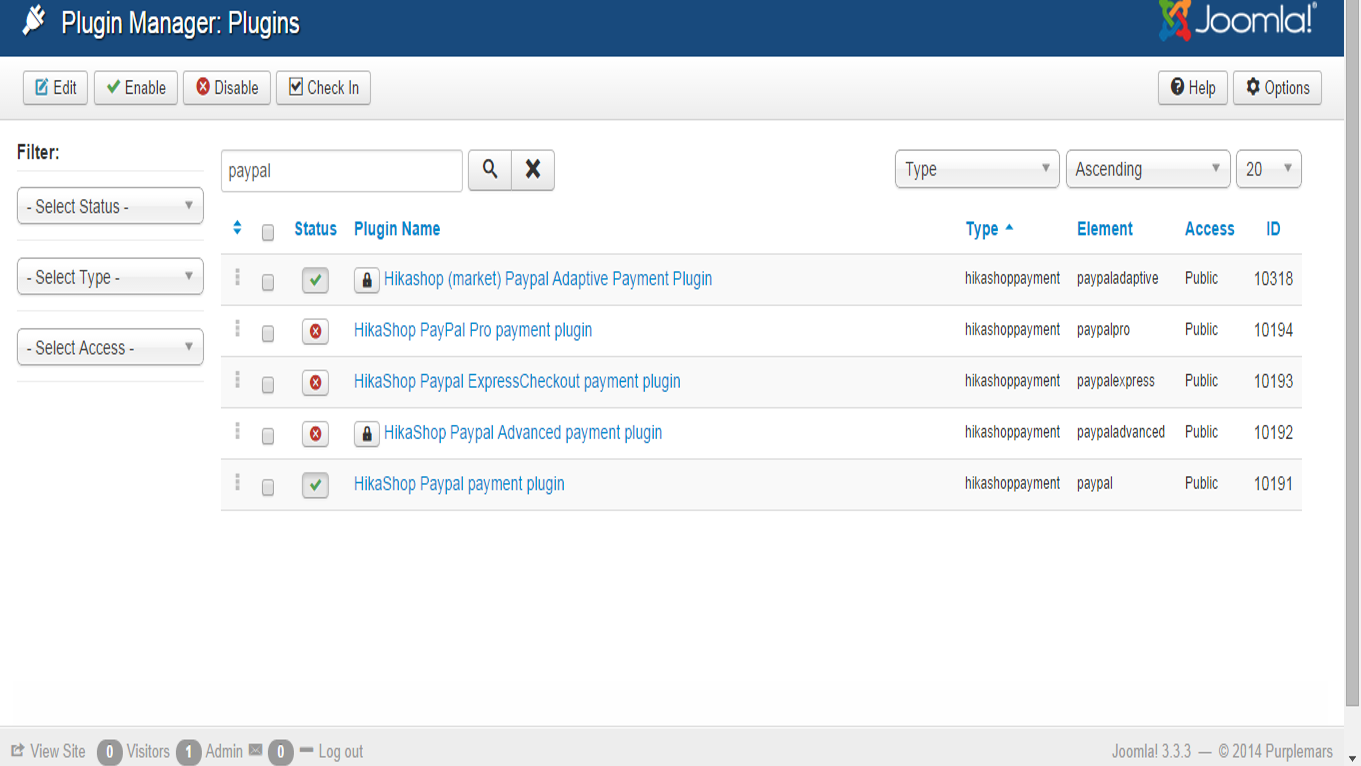Click the ordering sort arrows column icon
The height and width of the screenshot is (766, 1361).
237,228
